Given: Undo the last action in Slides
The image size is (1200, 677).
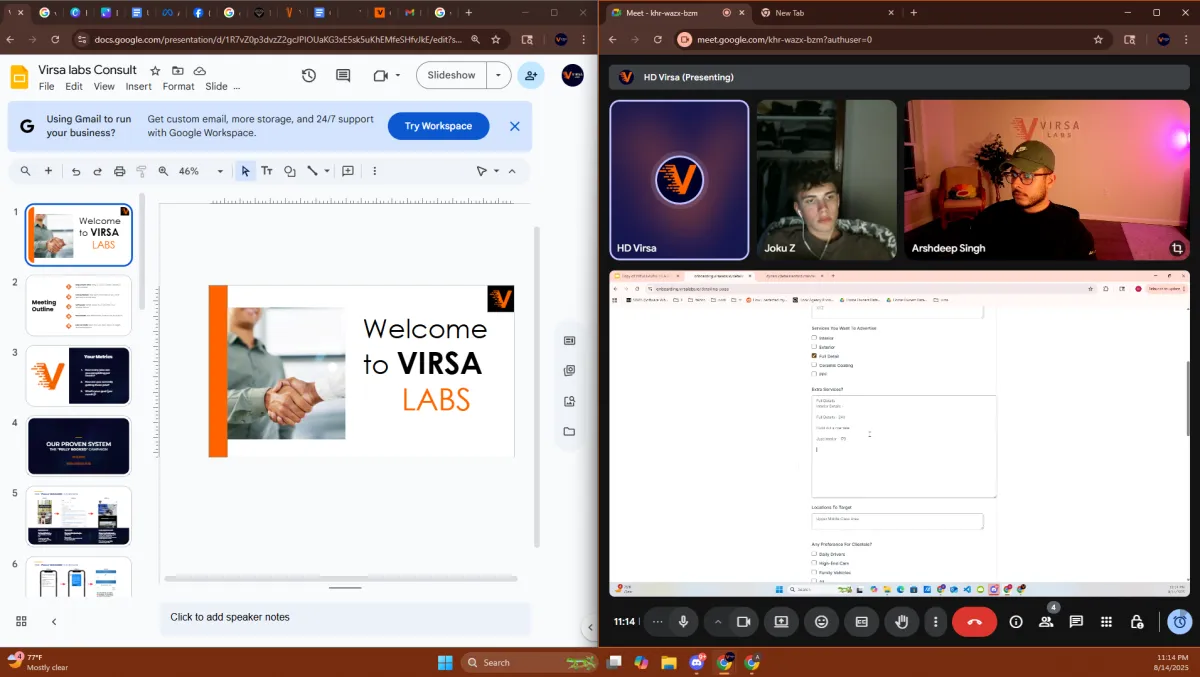Looking at the screenshot, I should [76, 171].
